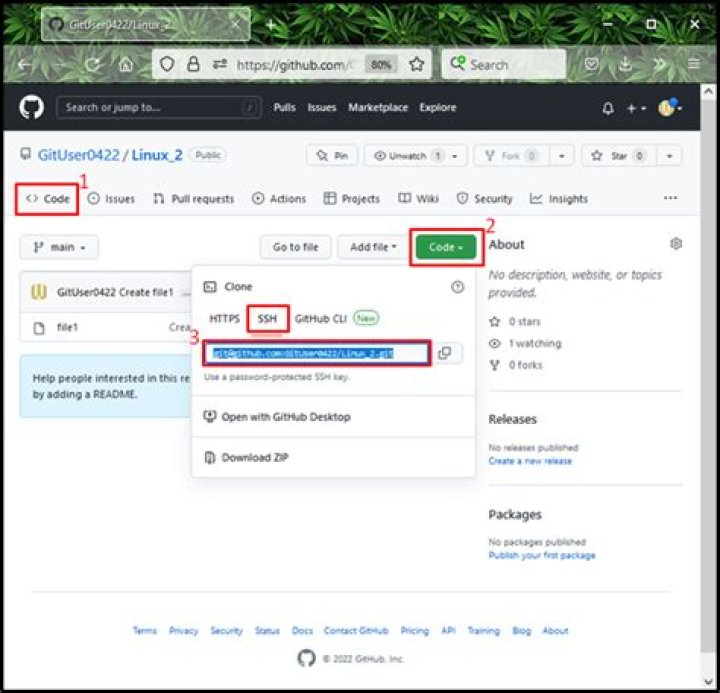Expand the Star lists dropdown arrow
The height and width of the screenshot is (693, 720).
point(669,156)
